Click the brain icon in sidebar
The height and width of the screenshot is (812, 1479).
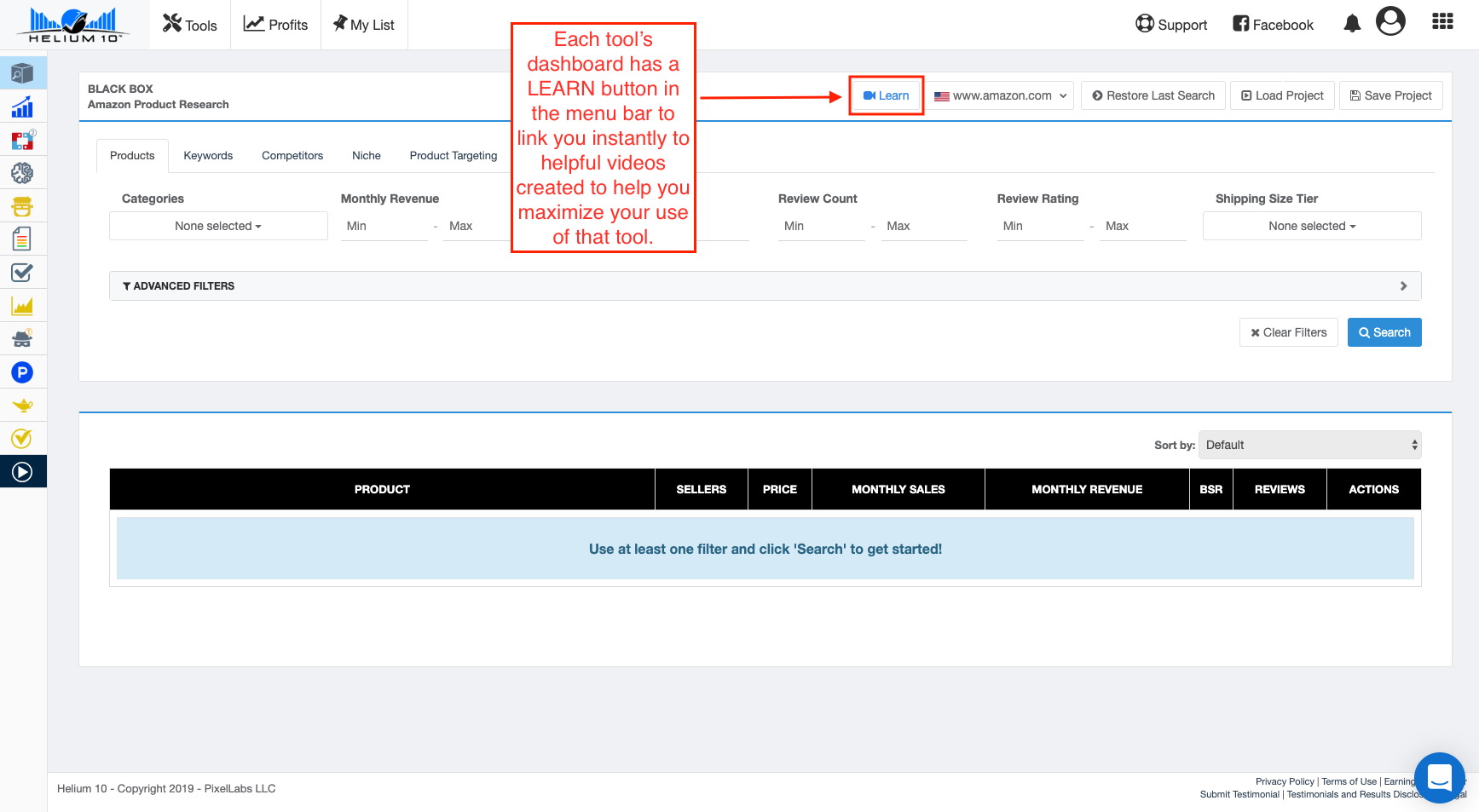[x=22, y=174]
